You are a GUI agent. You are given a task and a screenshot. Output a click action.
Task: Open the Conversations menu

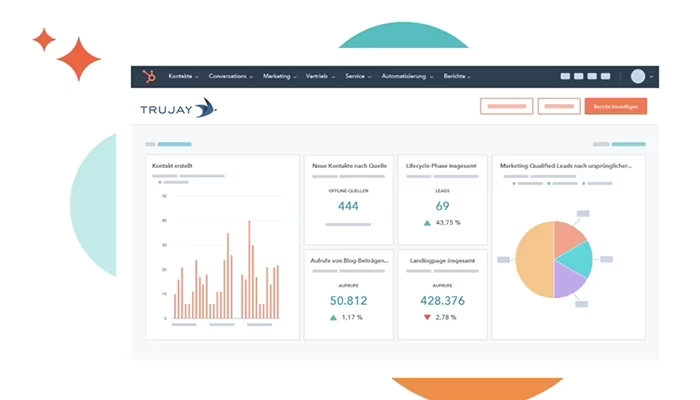tap(230, 76)
